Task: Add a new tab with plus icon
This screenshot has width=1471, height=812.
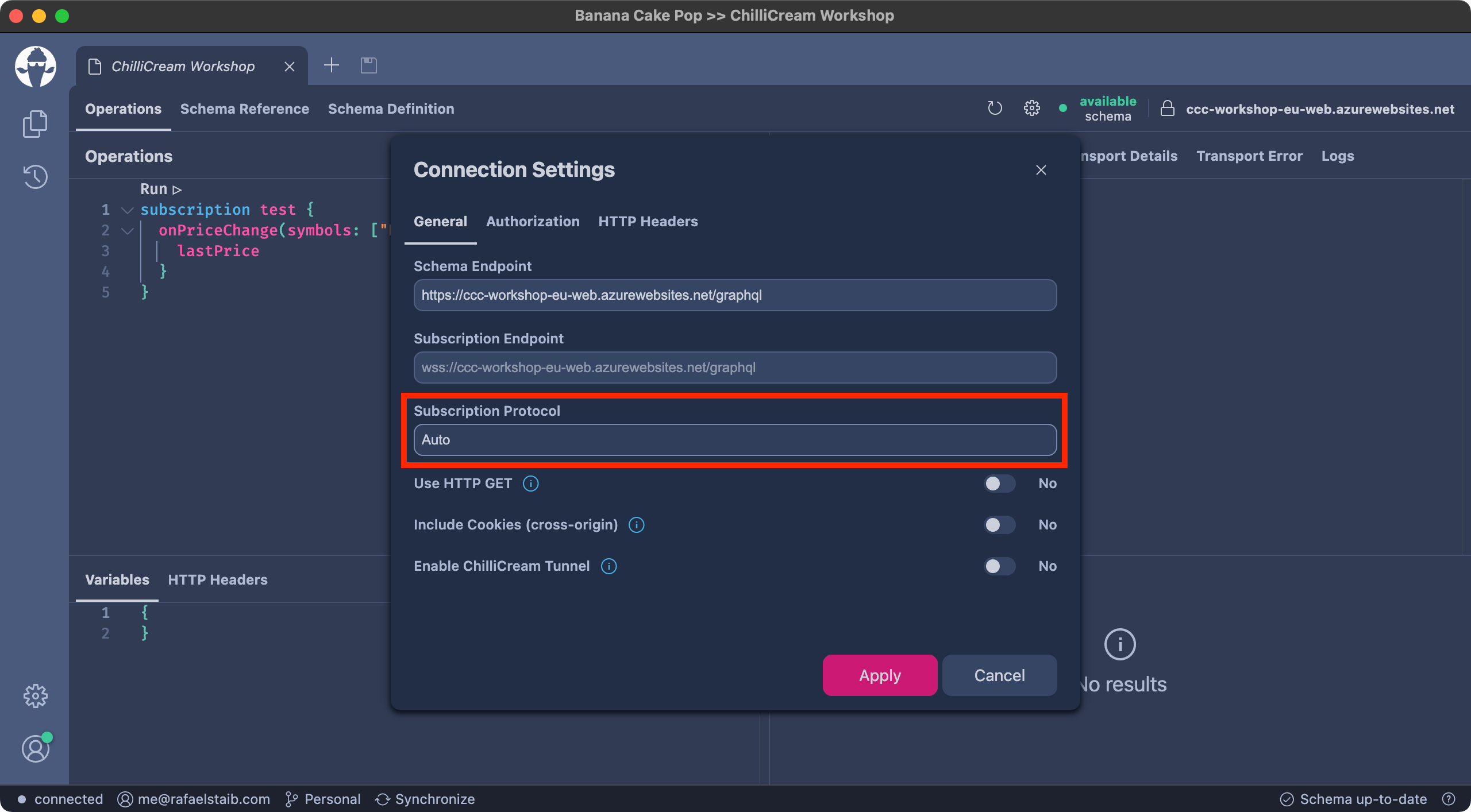Action: tap(332, 65)
